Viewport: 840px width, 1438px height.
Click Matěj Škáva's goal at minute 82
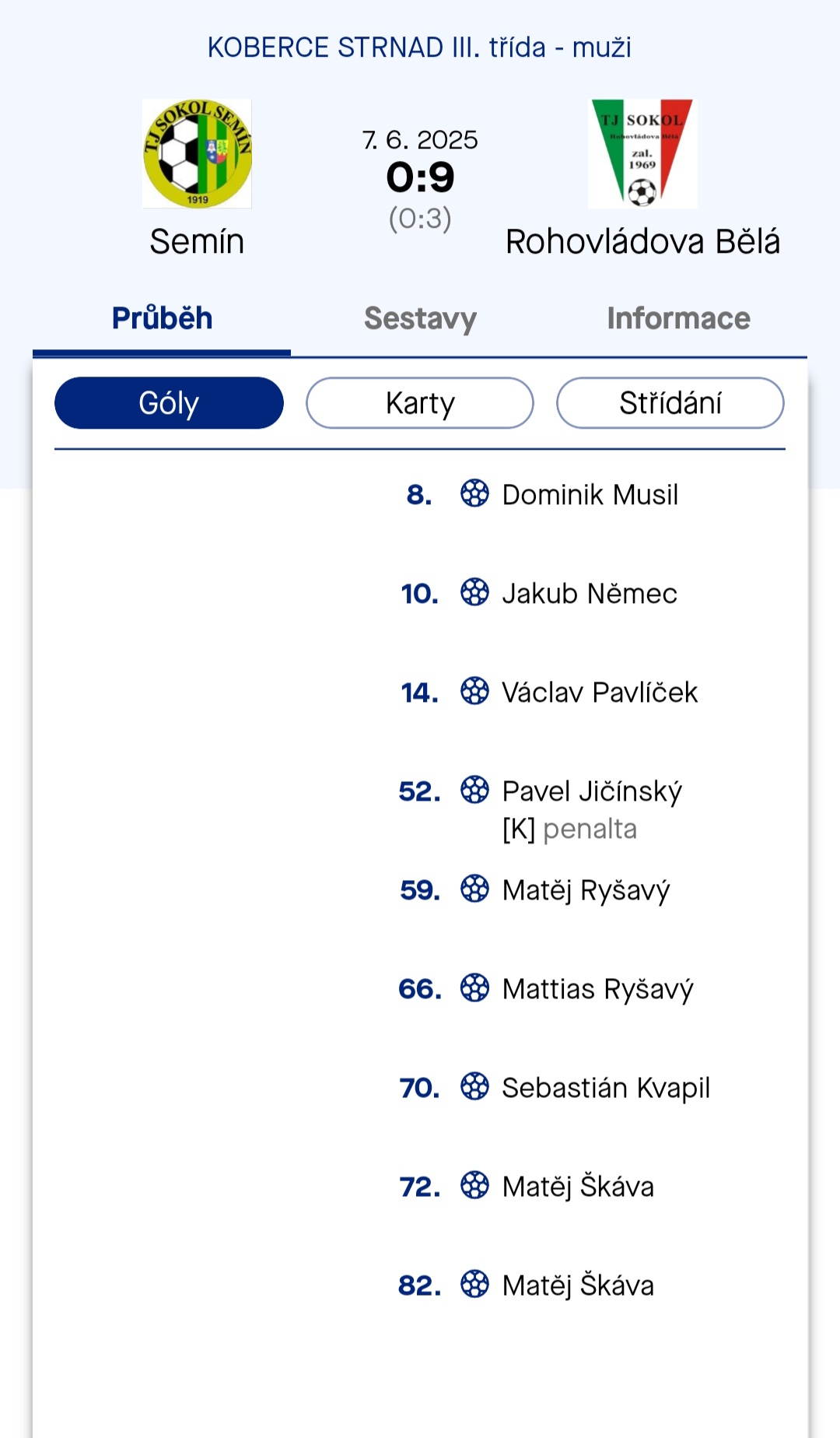pos(578,1285)
